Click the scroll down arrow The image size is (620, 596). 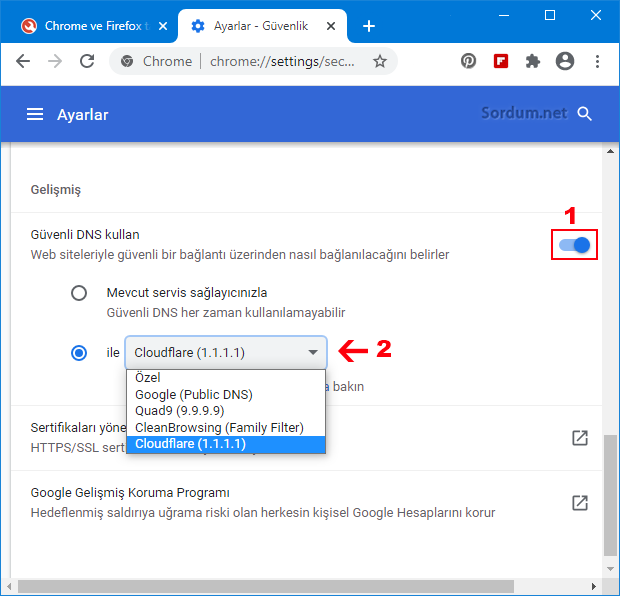tap(610, 569)
